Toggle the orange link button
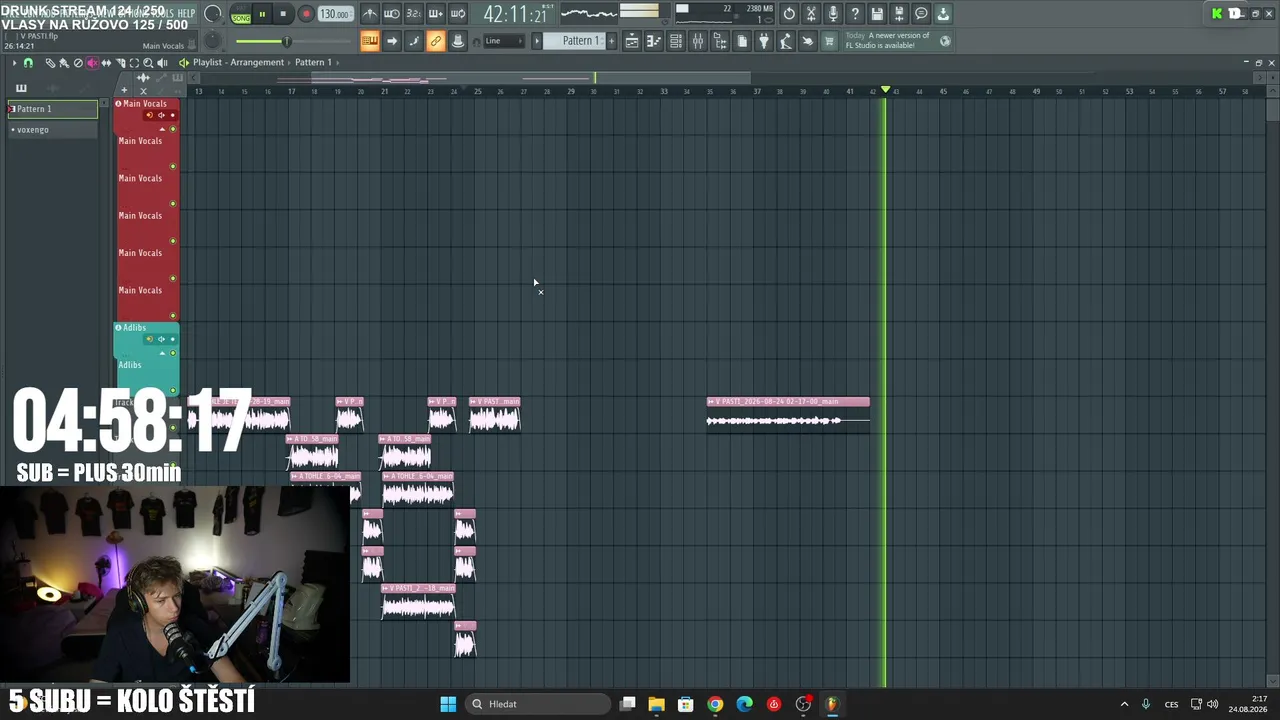This screenshot has width=1280, height=720. tap(436, 41)
